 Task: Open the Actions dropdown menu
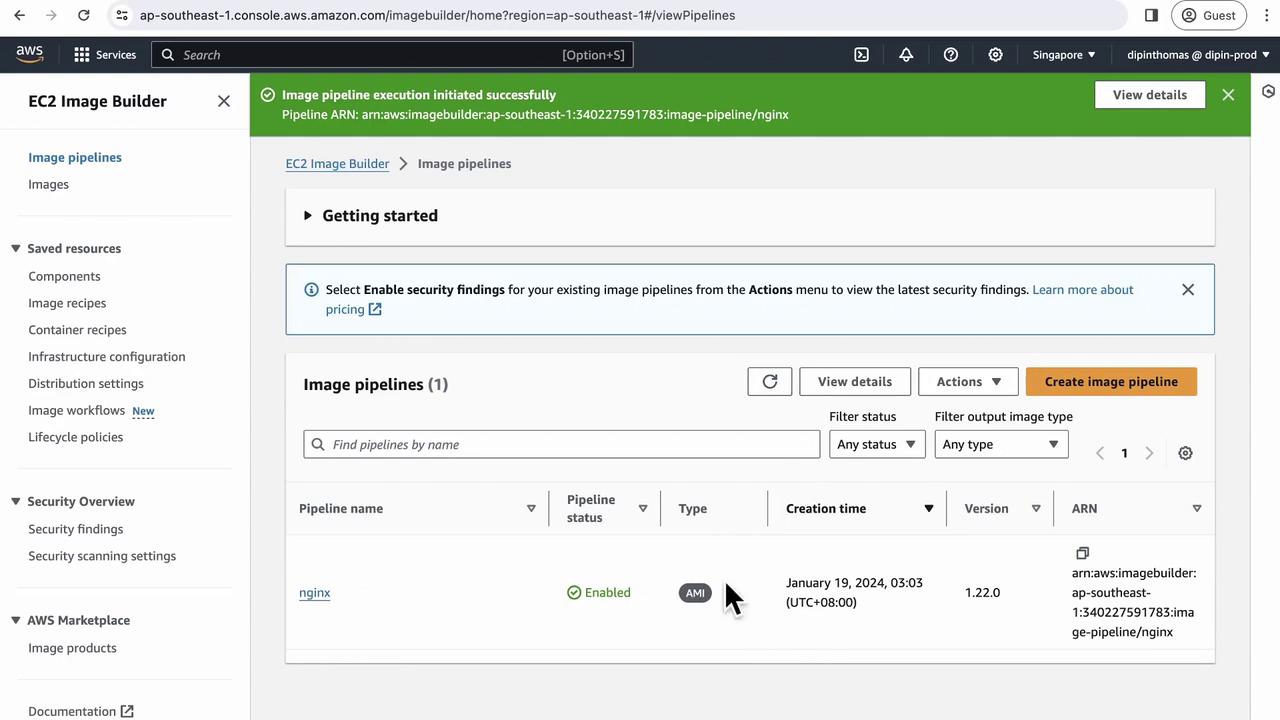point(968,382)
